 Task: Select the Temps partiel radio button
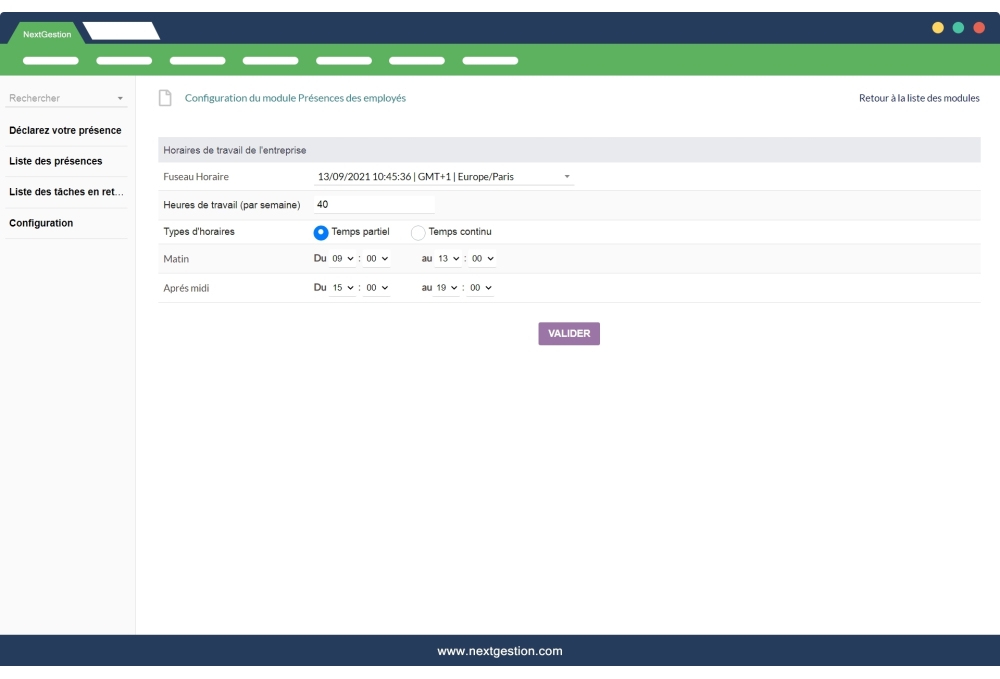tap(321, 232)
